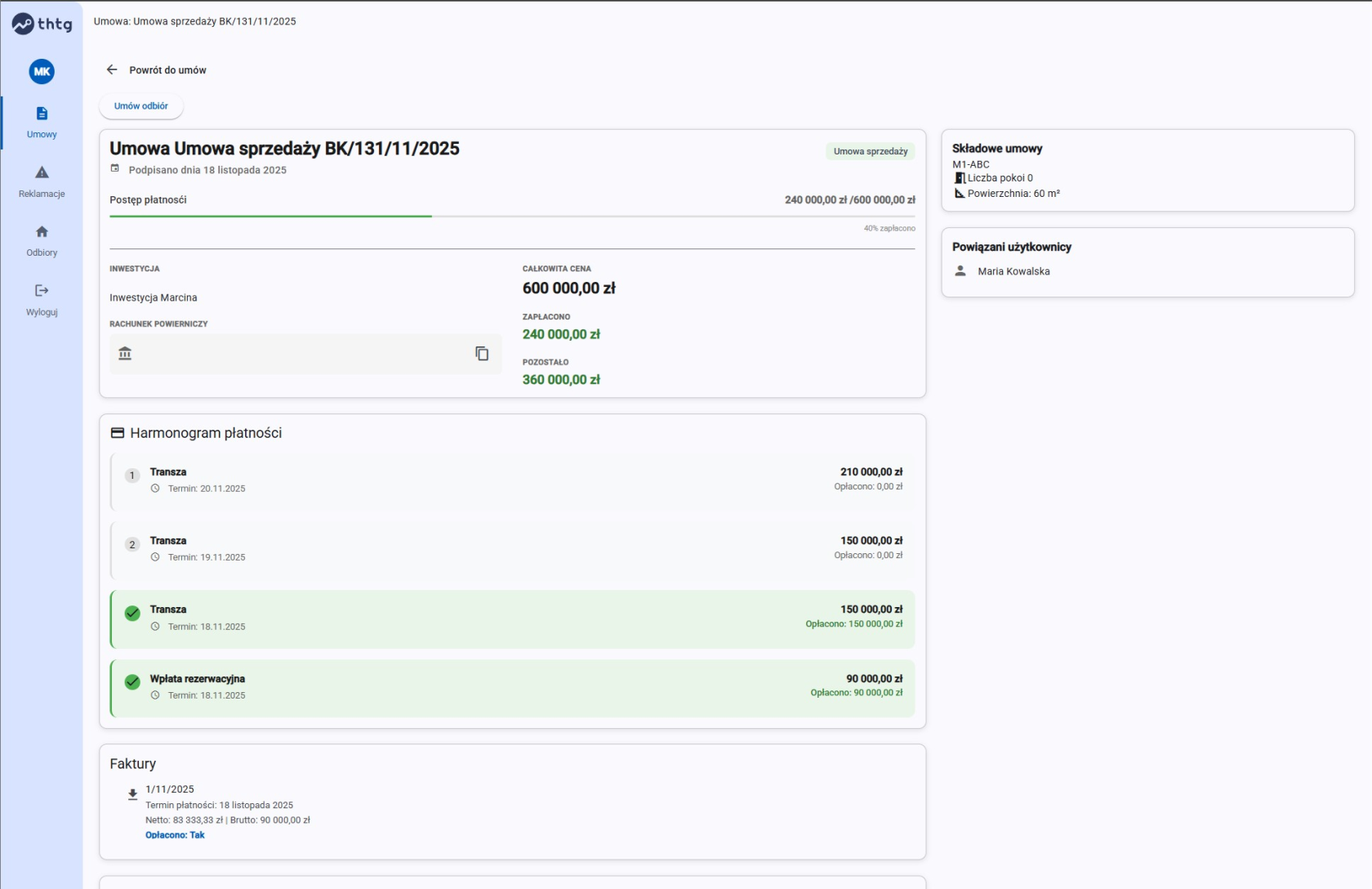The image size is (1372, 889).
Task: Click the M1-ABC contract component
Action: [x=971, y=164]
